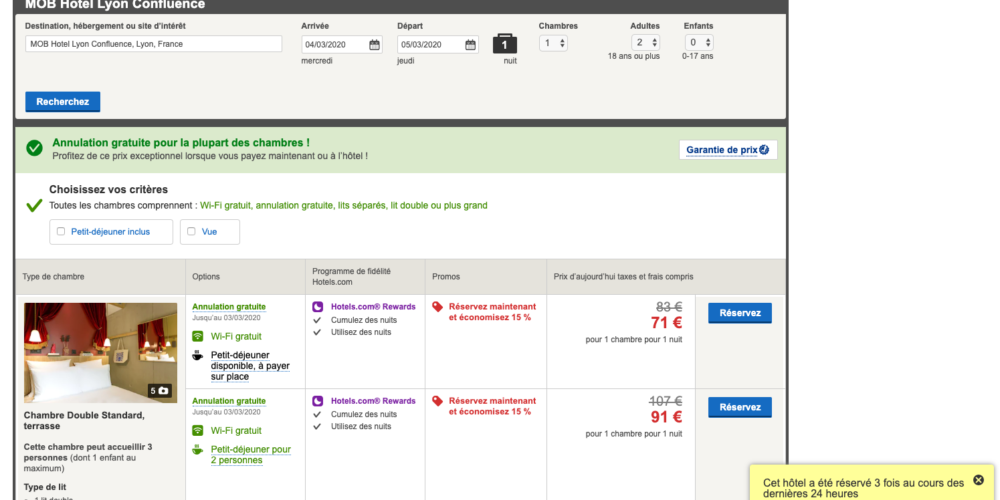Open the arrival date calendar icon
The image size is (1000, 500).
[x=374, y=45]
